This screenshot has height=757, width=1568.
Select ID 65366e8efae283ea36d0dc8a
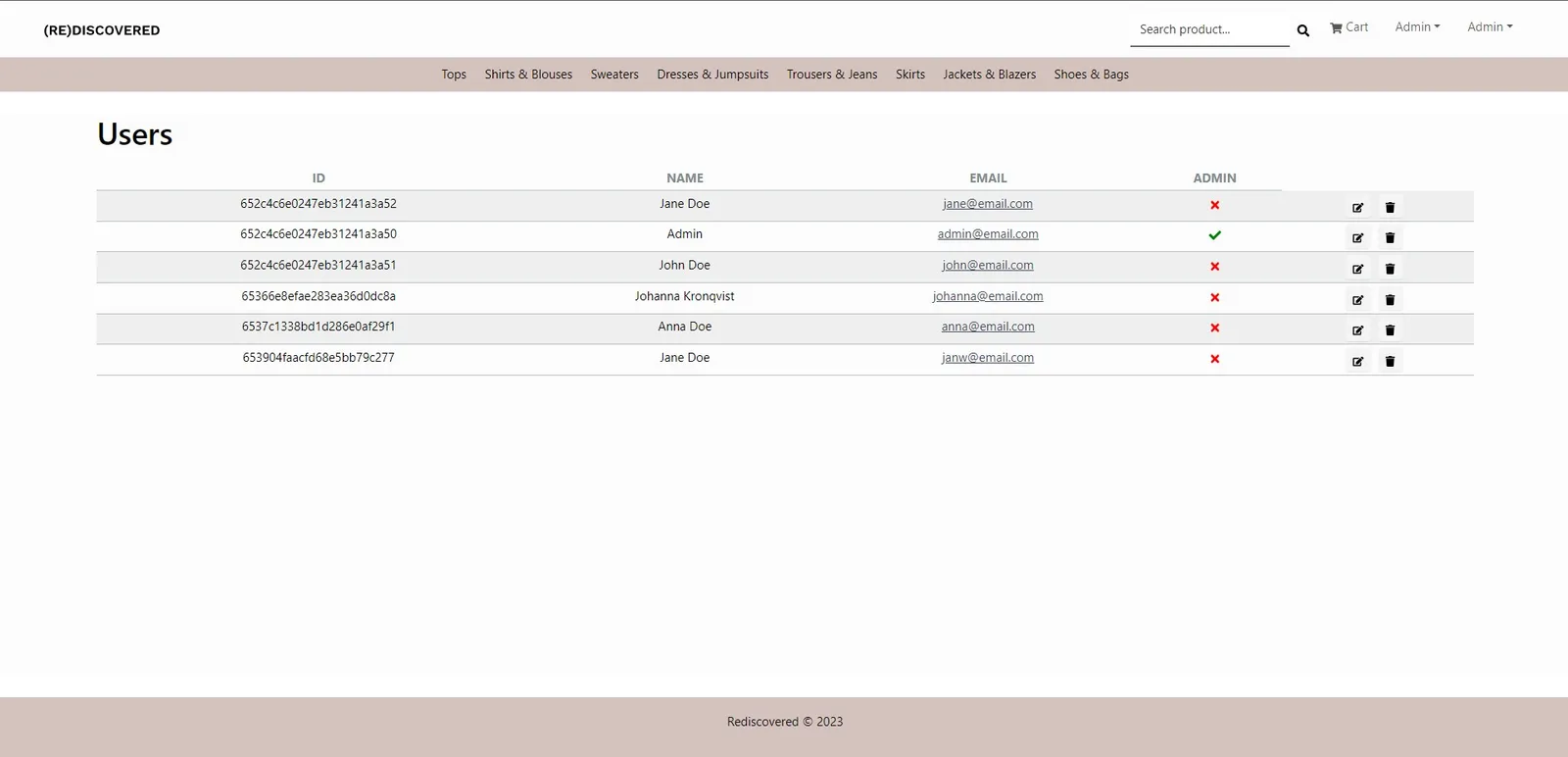318,296
